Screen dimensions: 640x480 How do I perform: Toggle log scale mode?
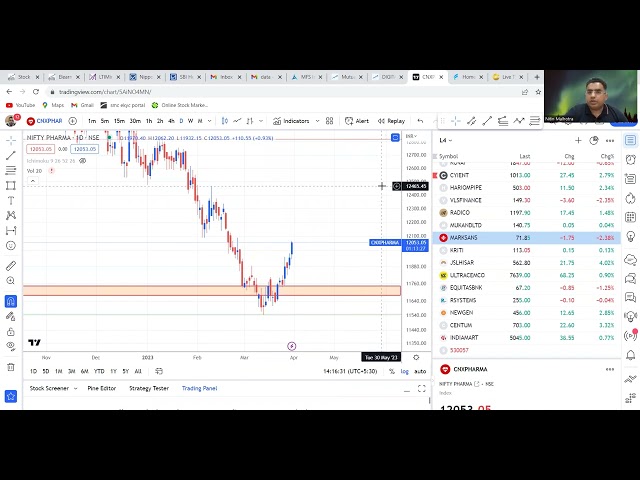pos(404,371)
